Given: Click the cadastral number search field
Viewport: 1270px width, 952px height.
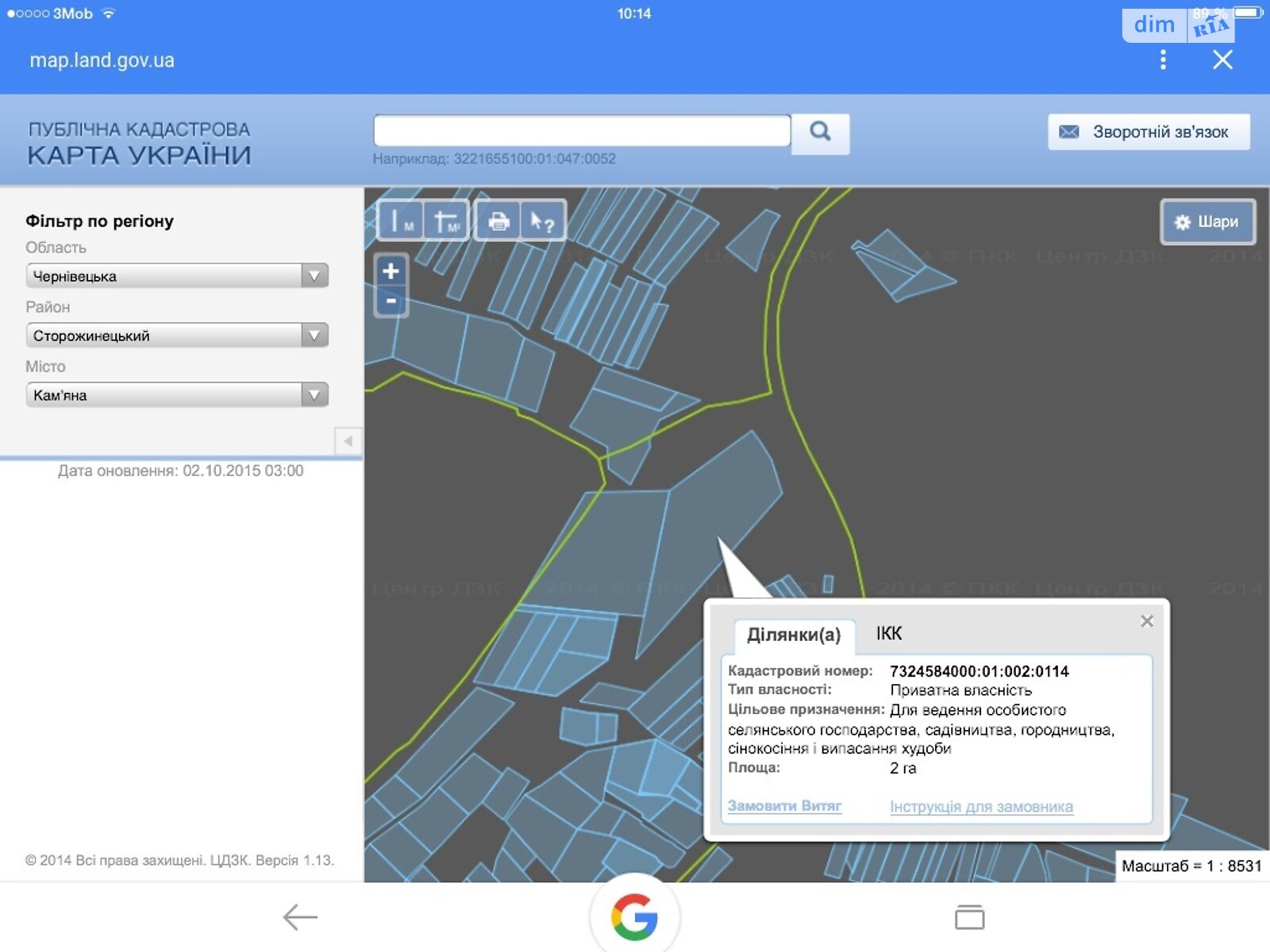Looking at the screenshot, I should point(582,131).
